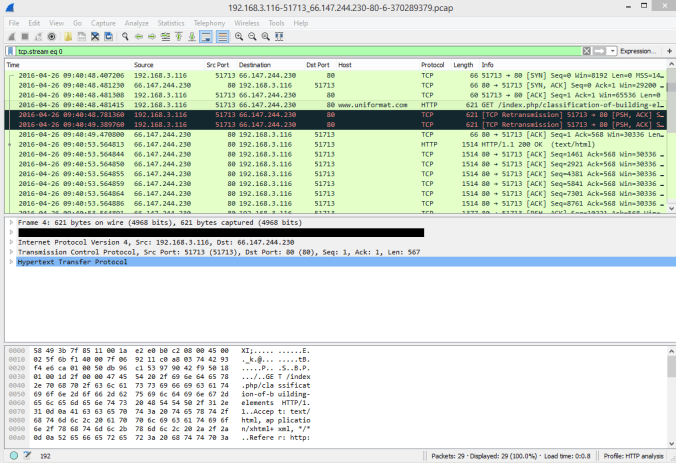Select the GET /index.php HTTP packet row
The height and width of the screenshot is (463, 676).
pyautogui.click(x=336, y=105)
